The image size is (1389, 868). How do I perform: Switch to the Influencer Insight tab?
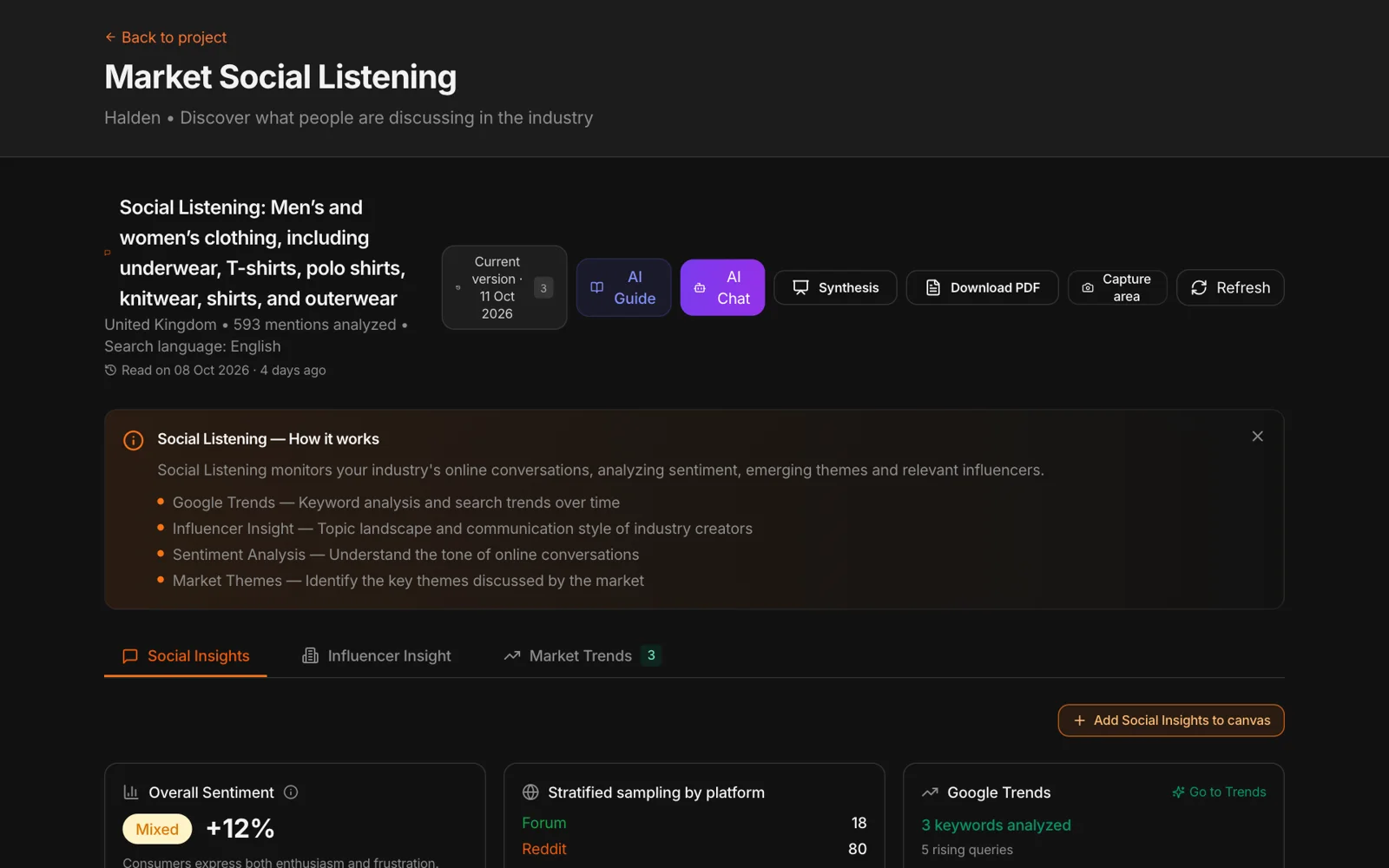tap(376, 656)
